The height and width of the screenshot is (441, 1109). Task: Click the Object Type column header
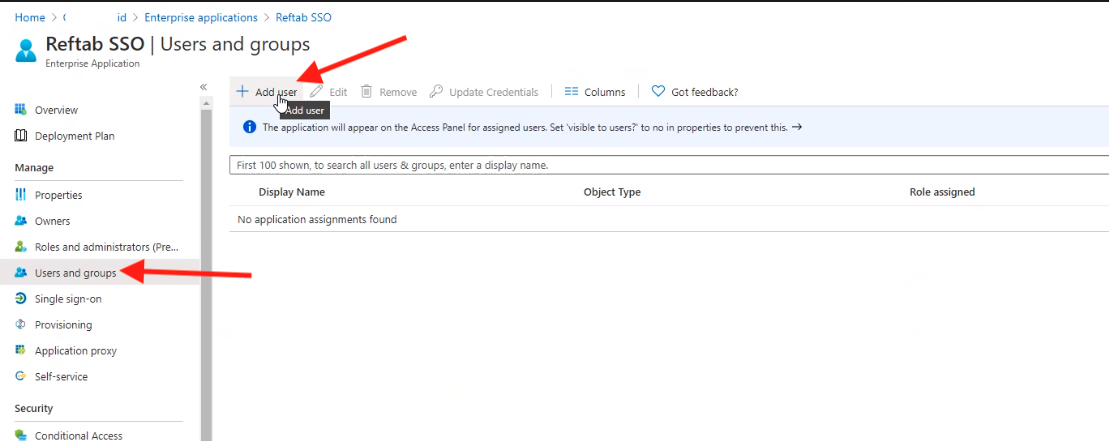pyautogui.click(x=612, y=192)
